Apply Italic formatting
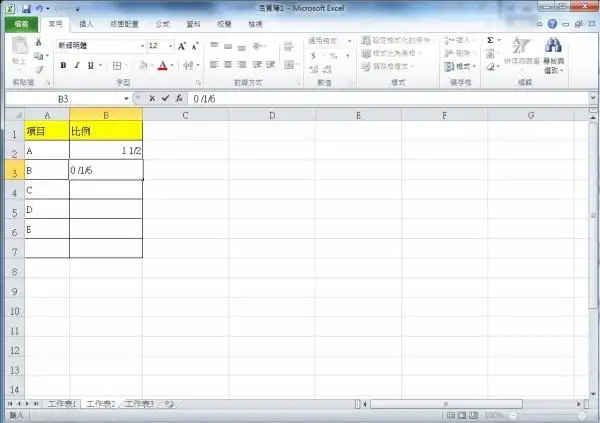Screen dimensions: 600x423 tap(77, 66)
